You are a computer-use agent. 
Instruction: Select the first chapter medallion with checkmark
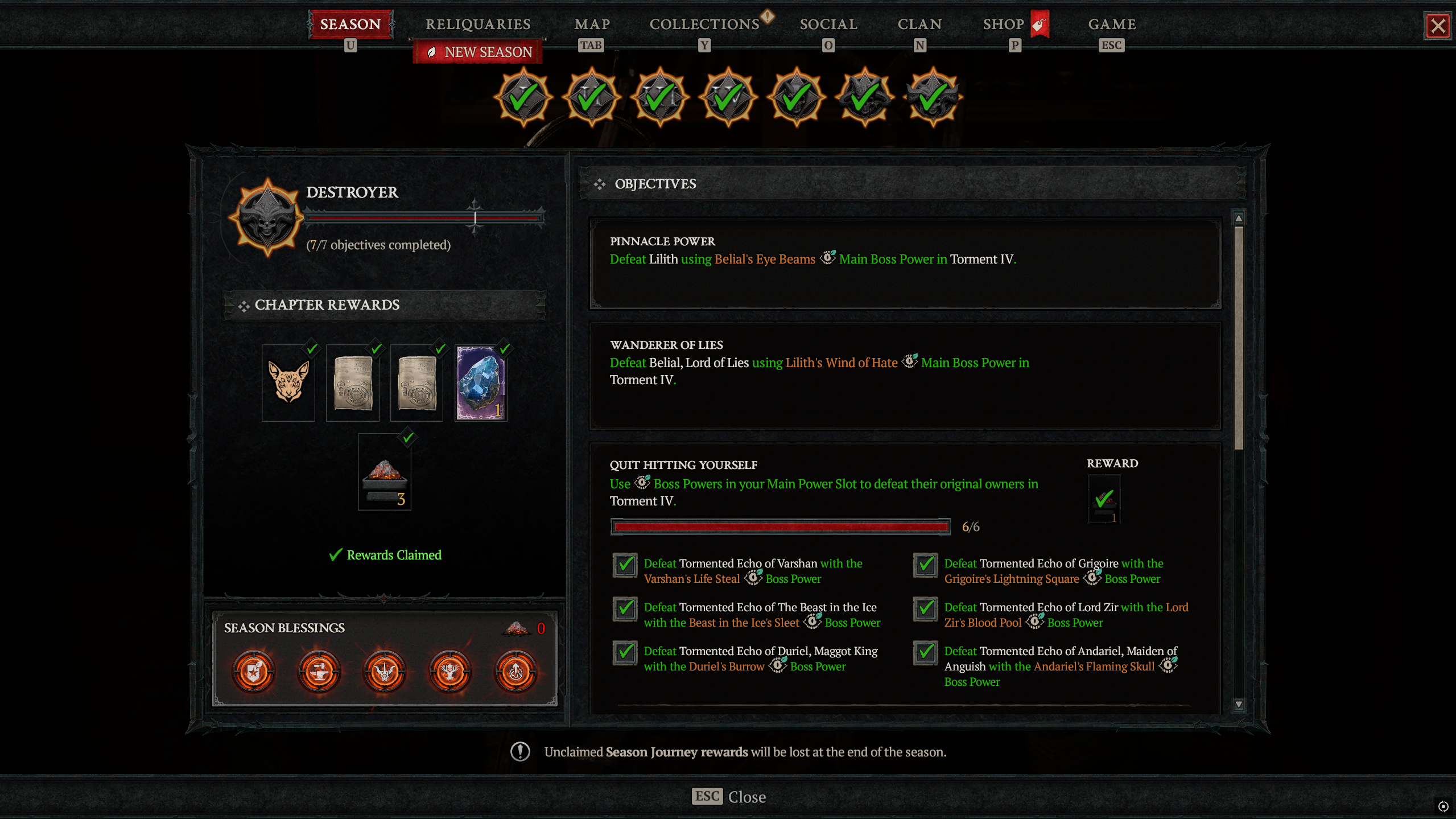[x=523, y=98]
